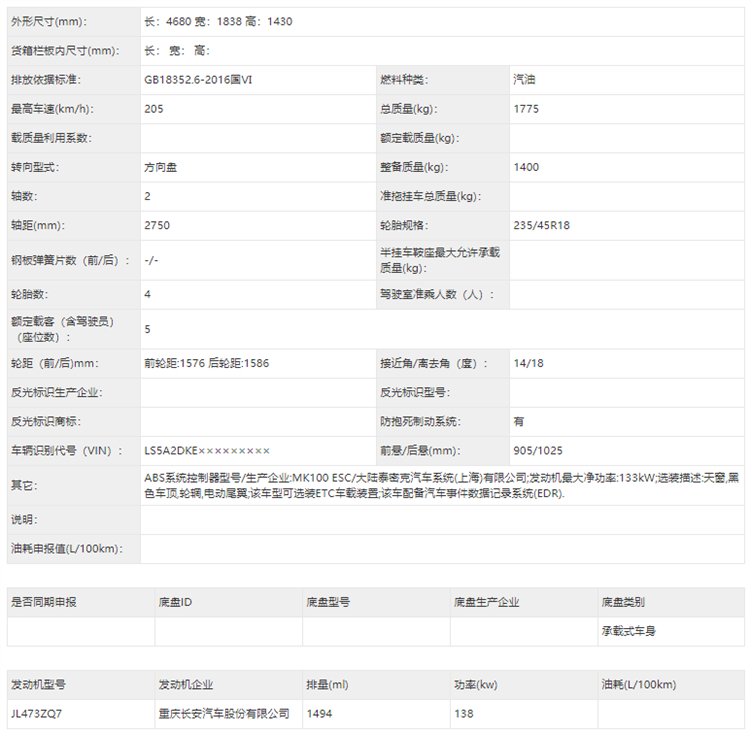
Task: Select the curb weight value 1400
Action: pos(526,167)
